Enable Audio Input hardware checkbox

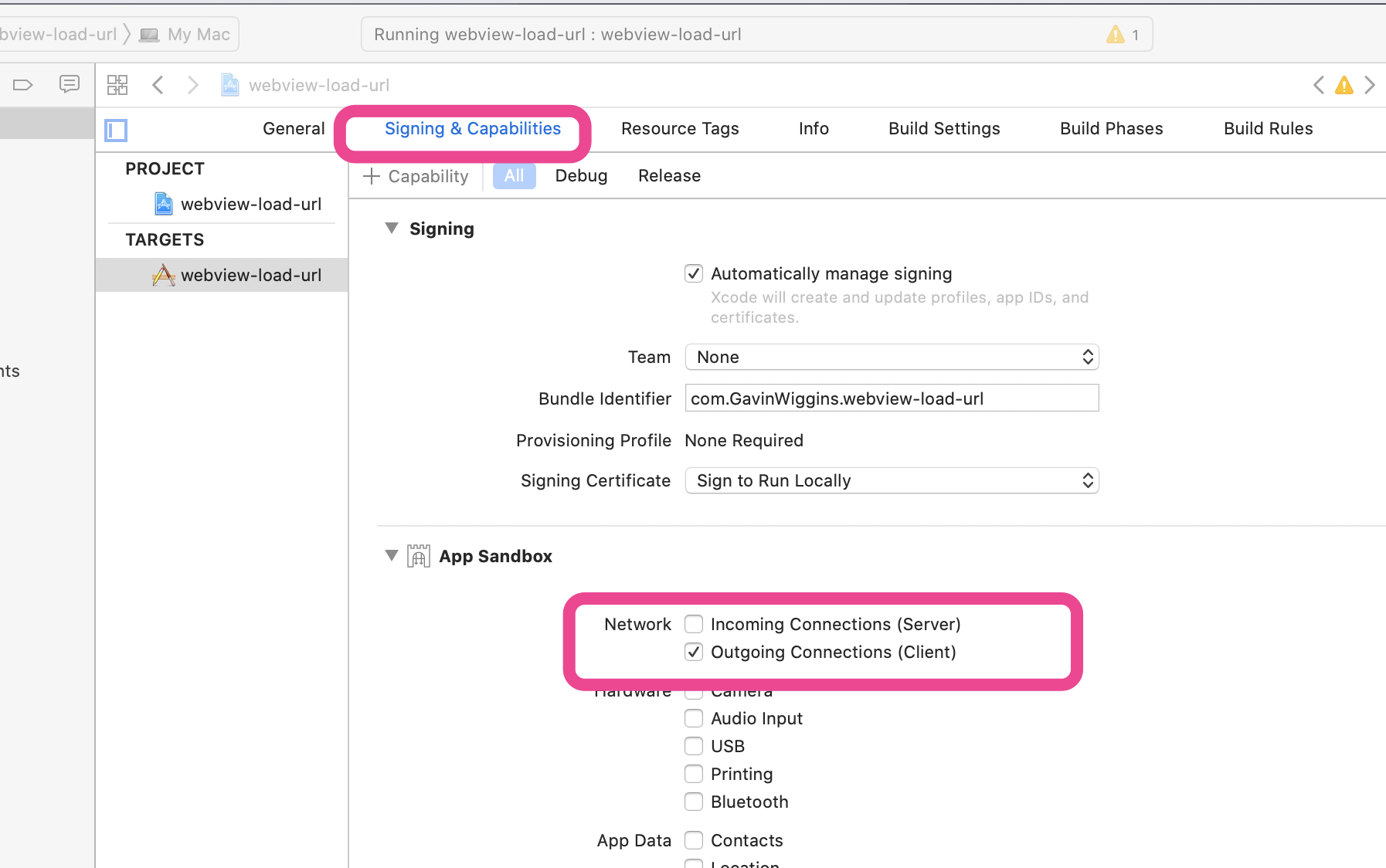pos(694,718)
